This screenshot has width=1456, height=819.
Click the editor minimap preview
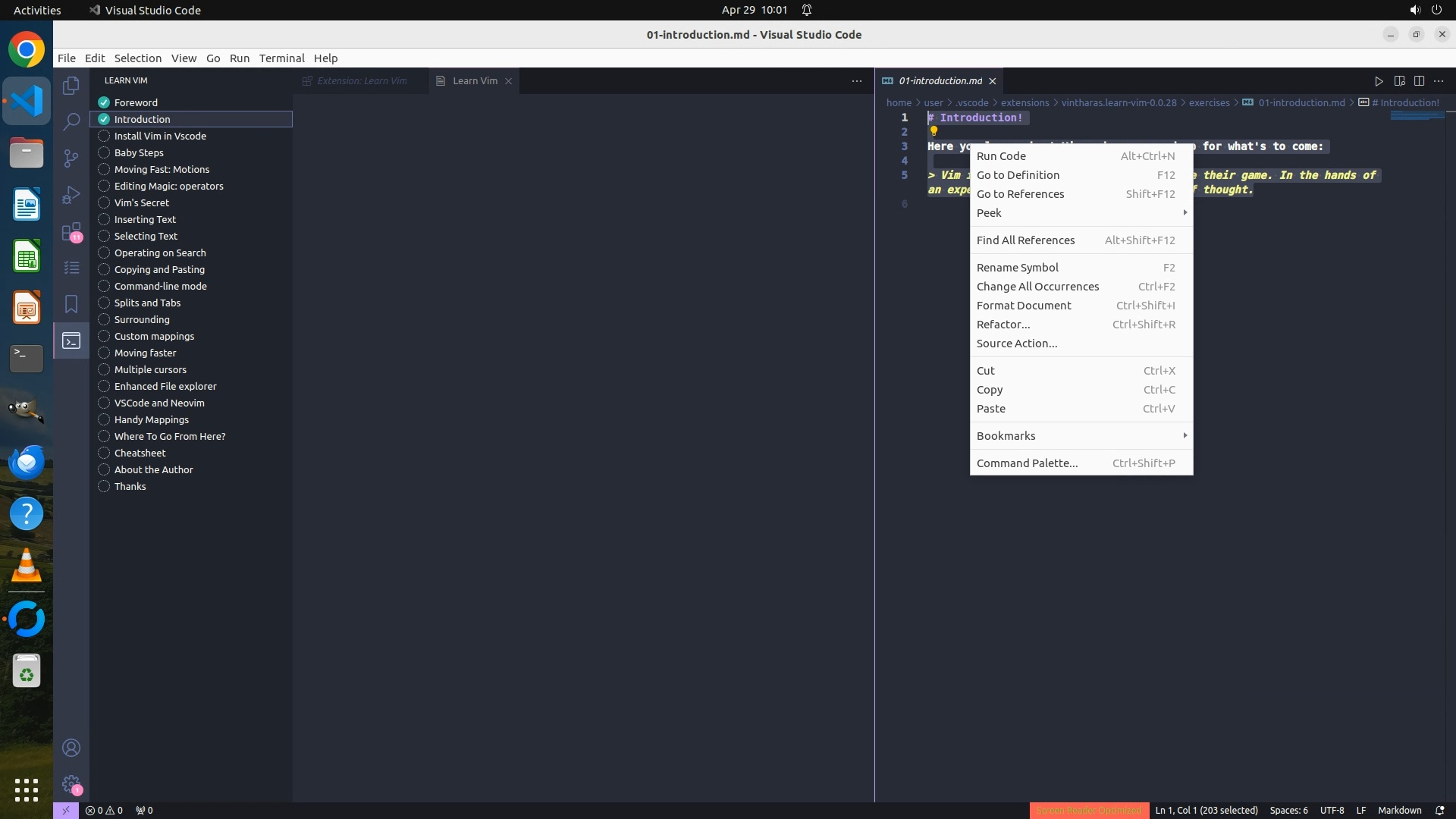(1417, 116)
